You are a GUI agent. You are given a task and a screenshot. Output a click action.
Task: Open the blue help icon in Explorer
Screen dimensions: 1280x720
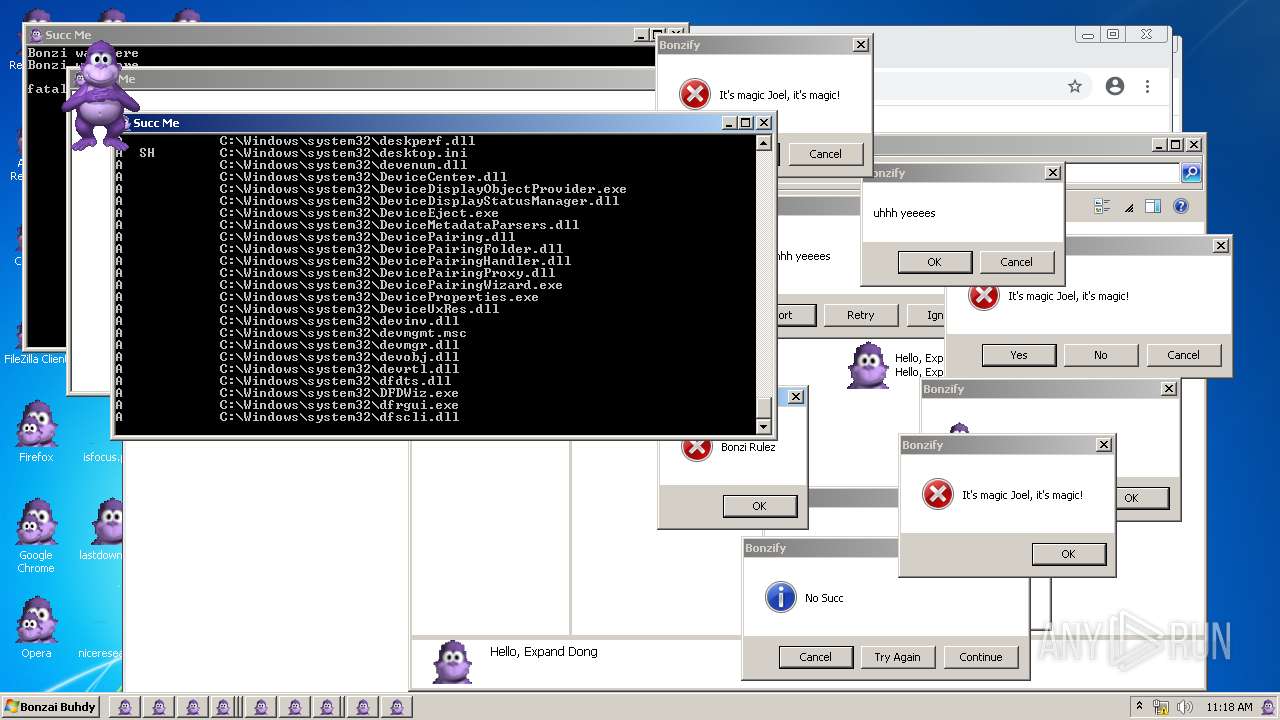click(x=1181, y=207)
